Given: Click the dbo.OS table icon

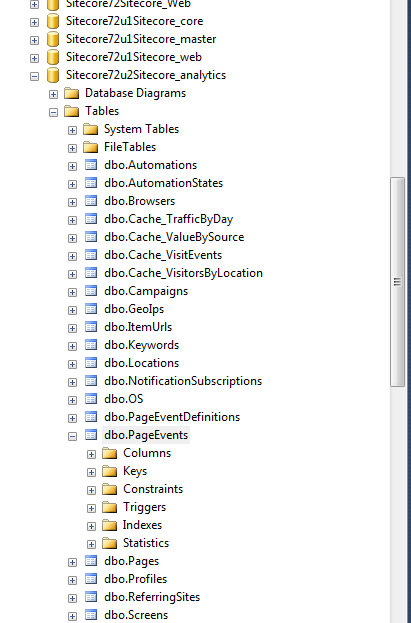Looking at the screenshot, I should click(91, 399).
